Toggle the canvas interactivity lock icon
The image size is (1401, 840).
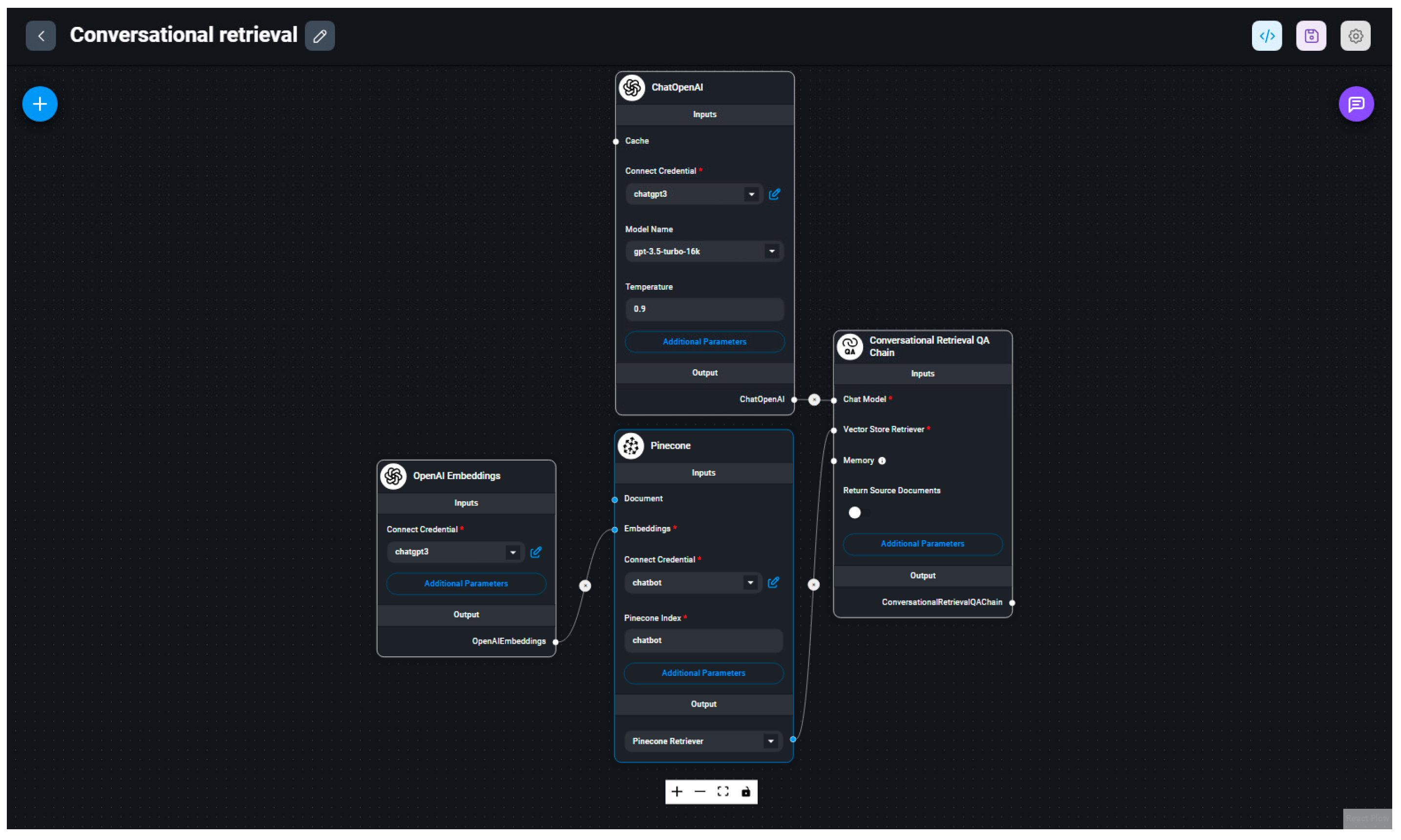[x=745, y=791]
